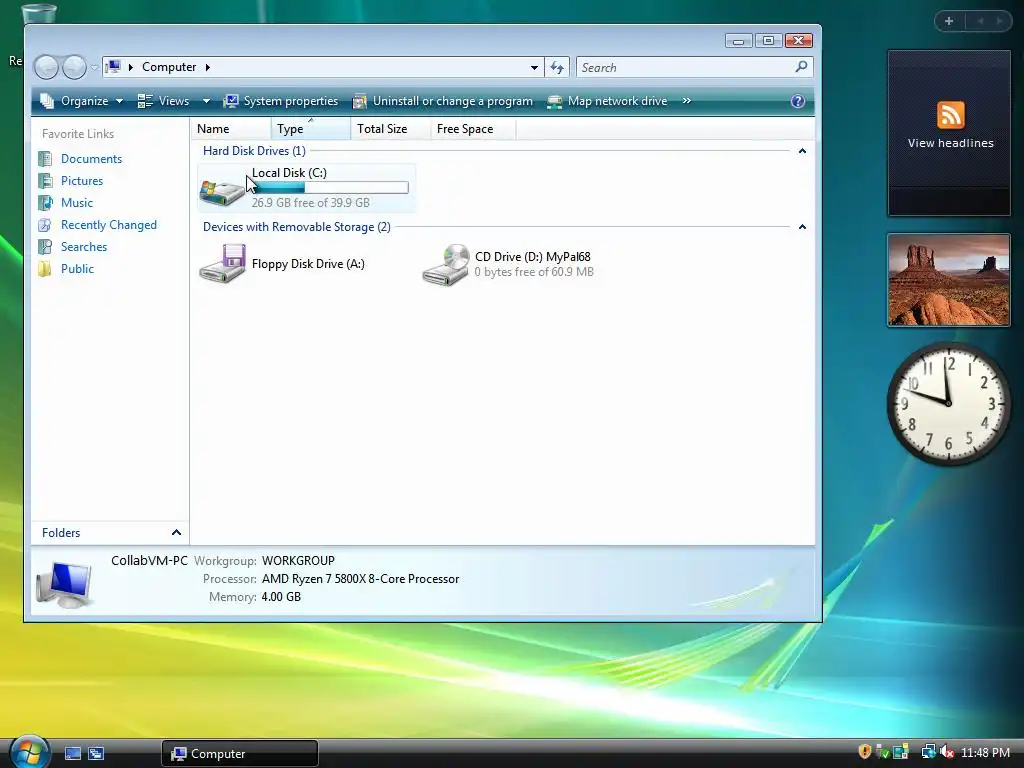Image resolution: width=1024 pixels, height=768 pixels.
Task: Sort by the Type column header
Action: (310, 129)
